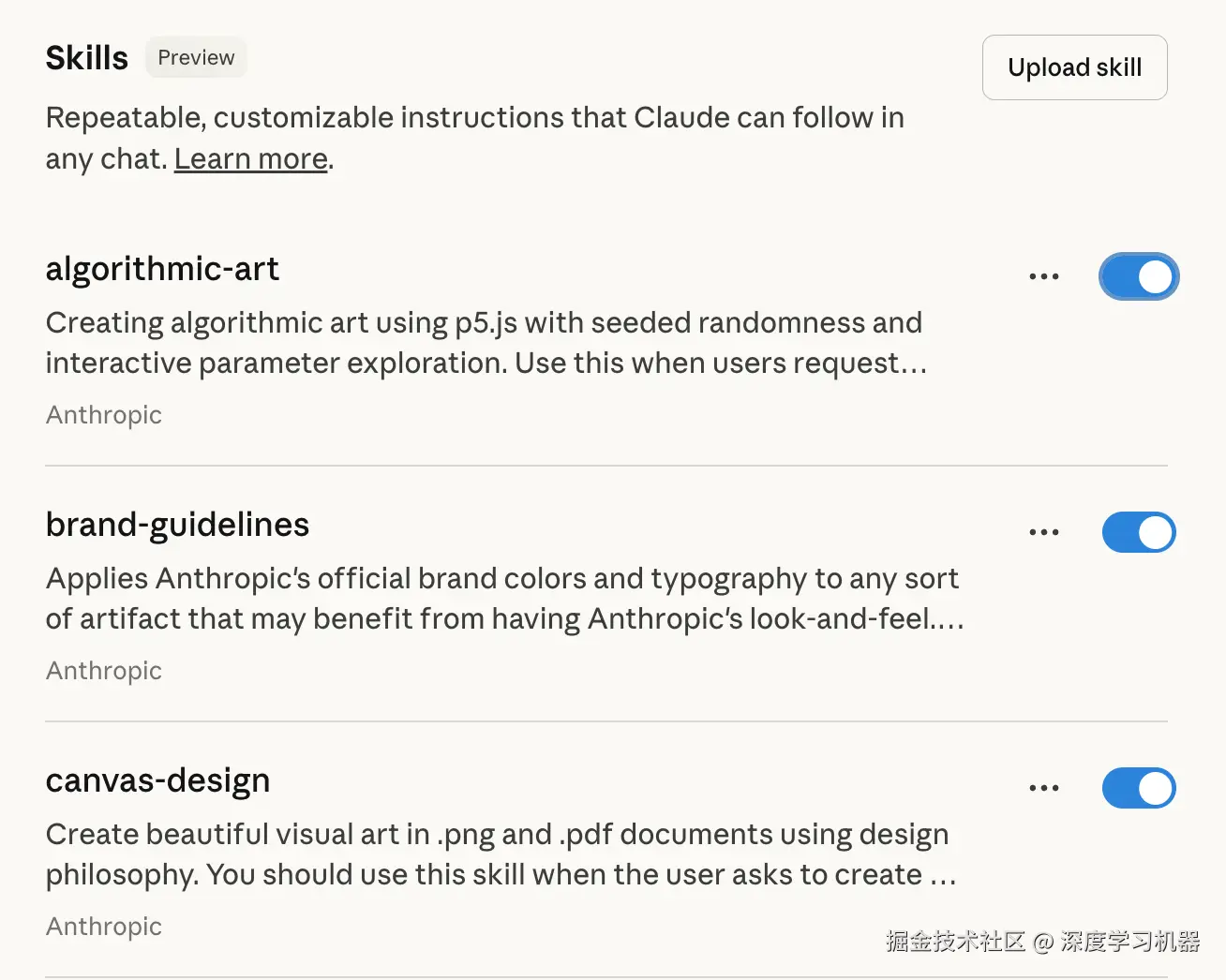Click the Anthropic author label under brand-guidelines

104,671
